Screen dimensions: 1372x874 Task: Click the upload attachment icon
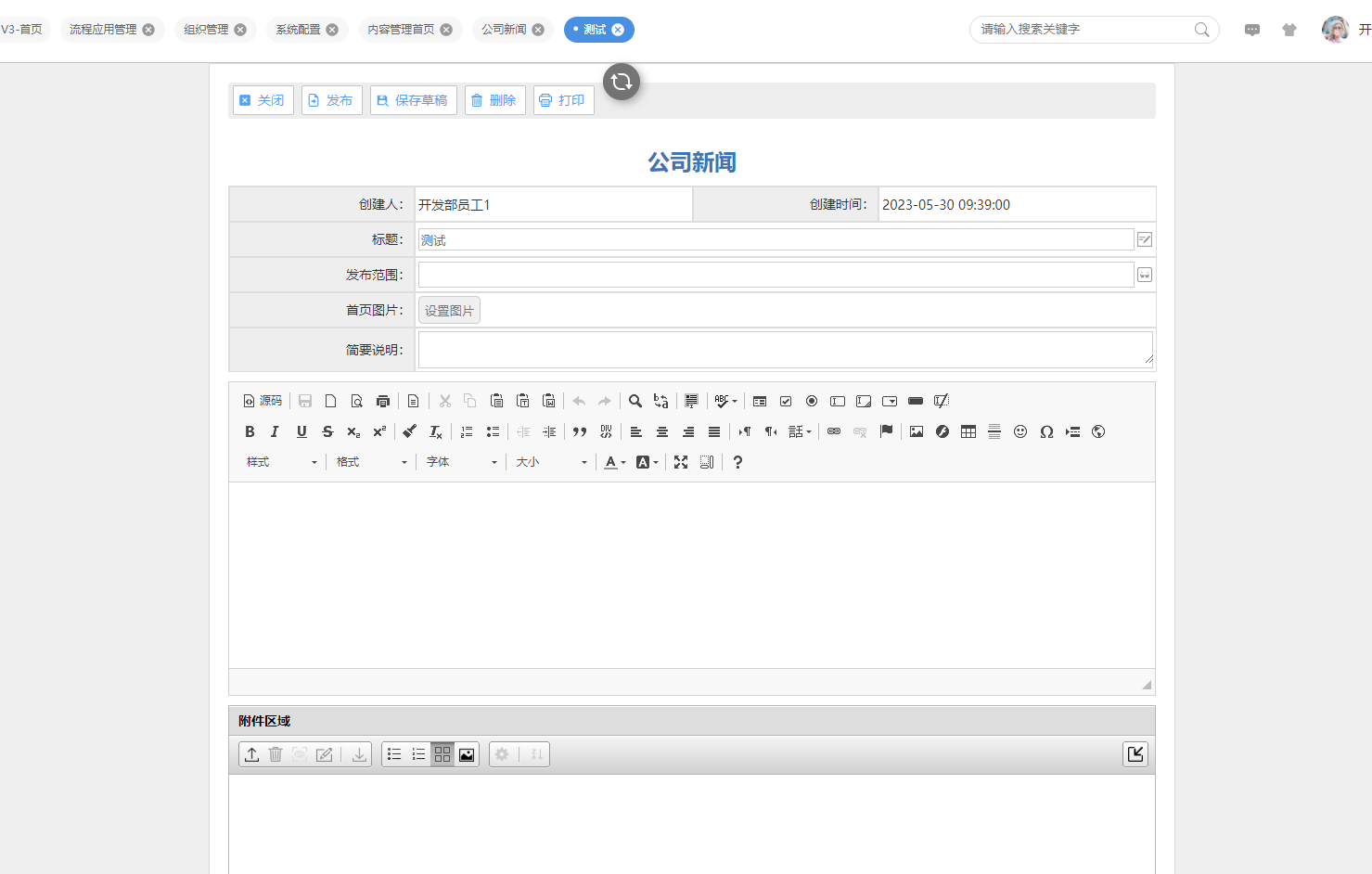click(251, 754)
